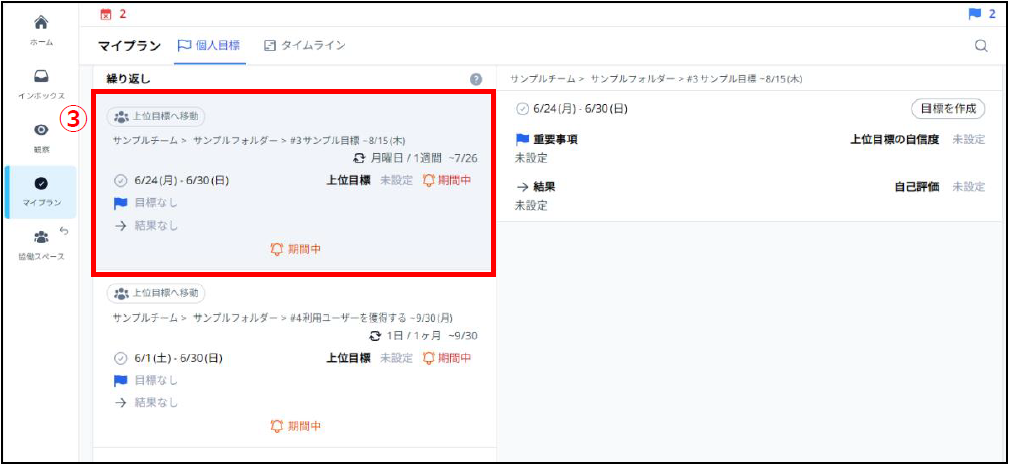Click the 繰り返し section heading
This screenshot has width=1009, height=465.
(128, 78)
